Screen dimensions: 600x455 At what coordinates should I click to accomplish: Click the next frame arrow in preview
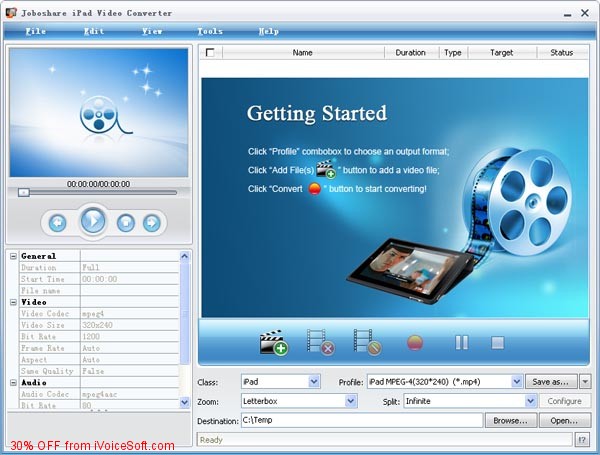coord(152,223)
